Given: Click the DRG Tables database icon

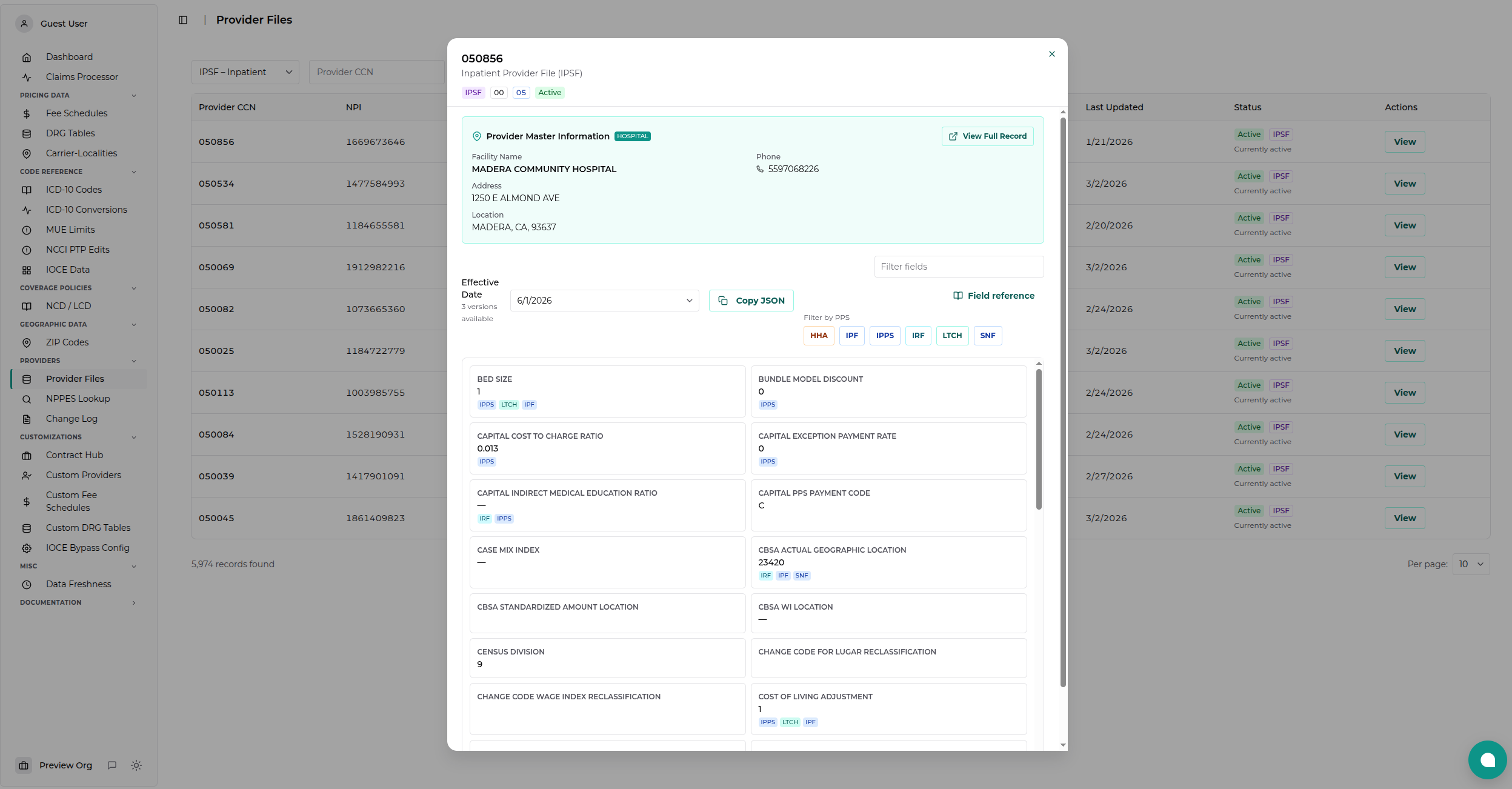Looking at the screenshot, I should 27,134.
